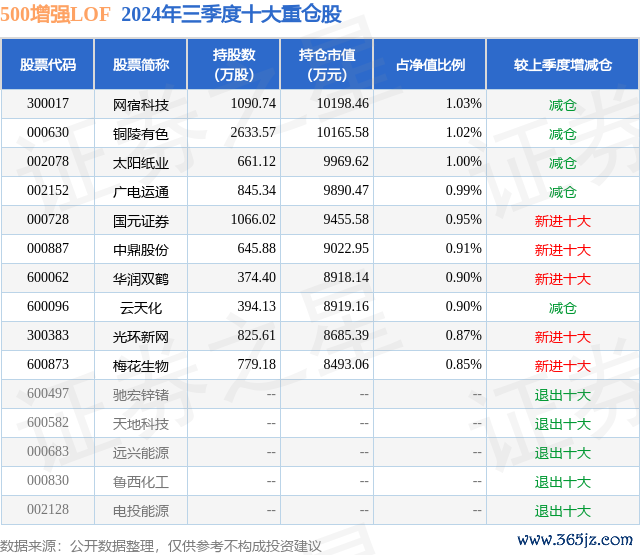640x555 pixels.
Task: Click the 股票代码 column header
Action: point(48,64)
